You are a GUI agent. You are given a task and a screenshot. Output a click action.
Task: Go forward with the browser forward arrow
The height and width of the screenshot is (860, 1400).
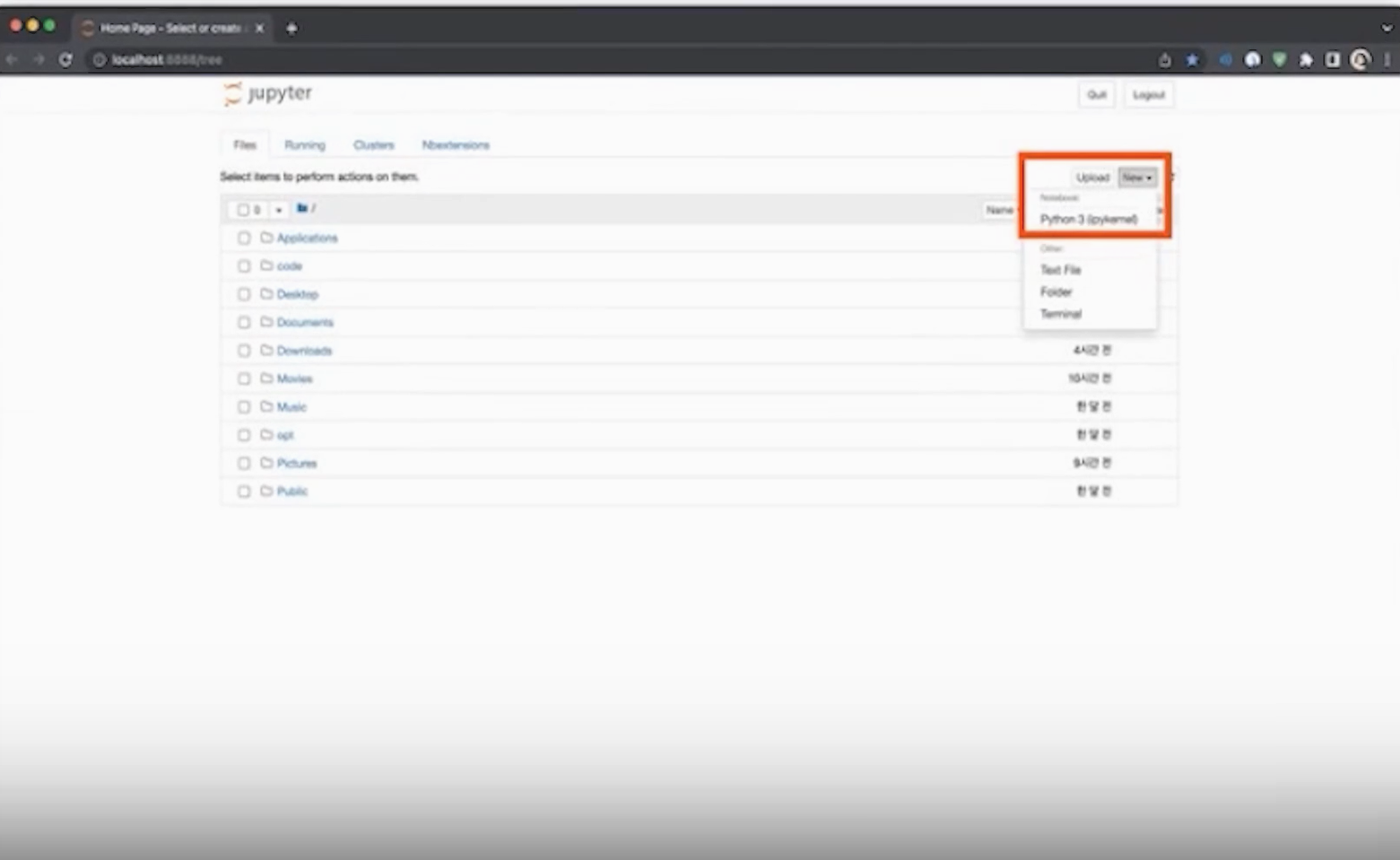(x=39, y=59)
